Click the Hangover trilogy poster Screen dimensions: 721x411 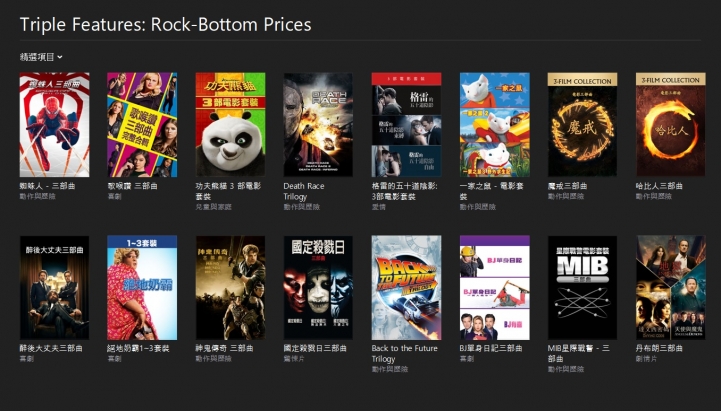(x=54, y=288)
